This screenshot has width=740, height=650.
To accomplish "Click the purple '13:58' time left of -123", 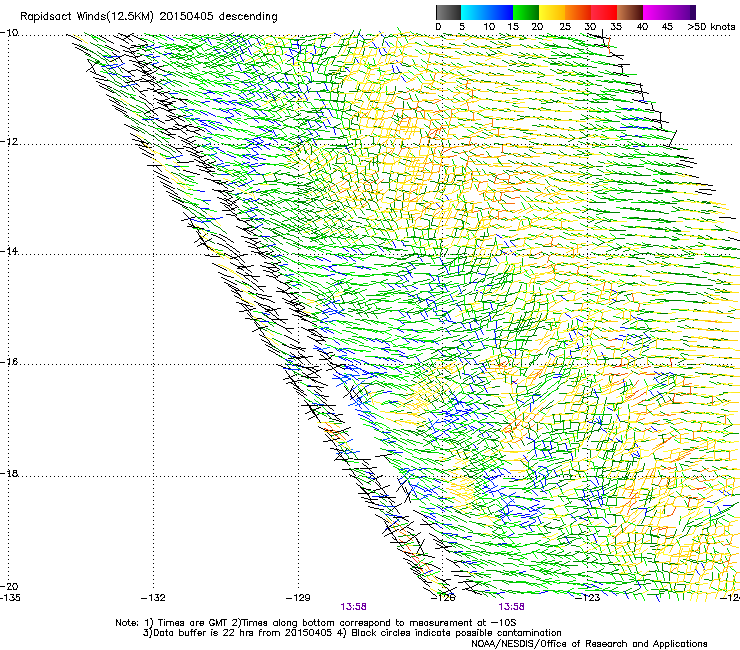I will [x=512, y=607].
